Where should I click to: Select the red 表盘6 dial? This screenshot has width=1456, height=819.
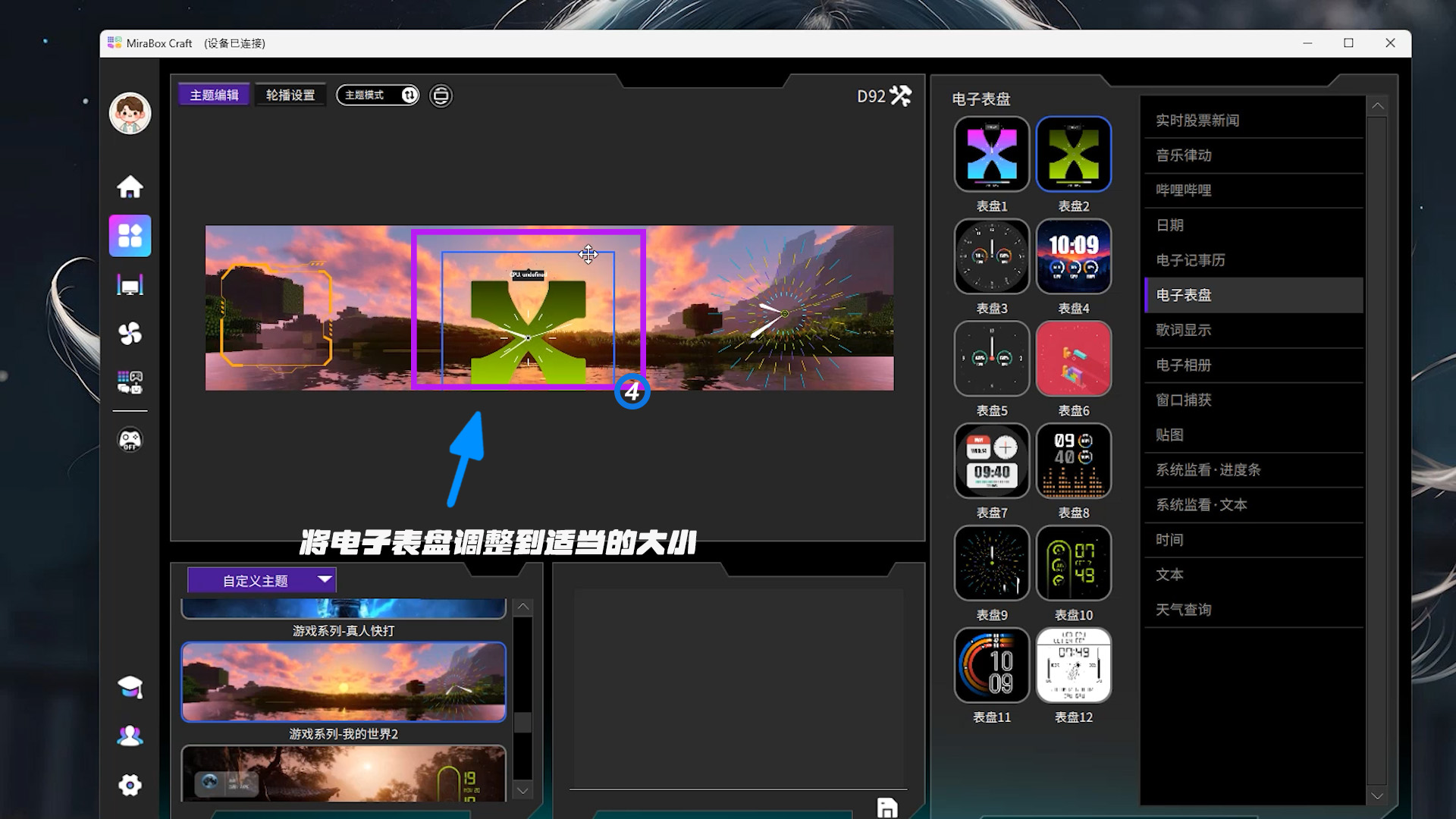coord(1074,359)
